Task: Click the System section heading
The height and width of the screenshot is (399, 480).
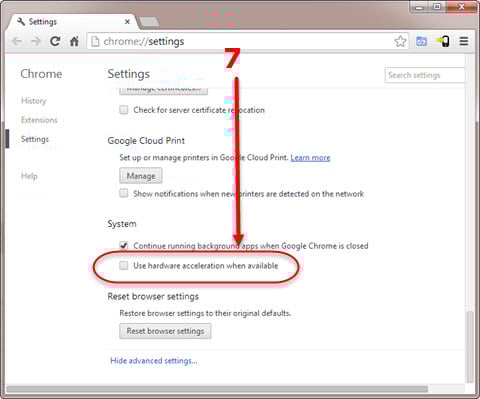Action: click(x=122, y=224)
